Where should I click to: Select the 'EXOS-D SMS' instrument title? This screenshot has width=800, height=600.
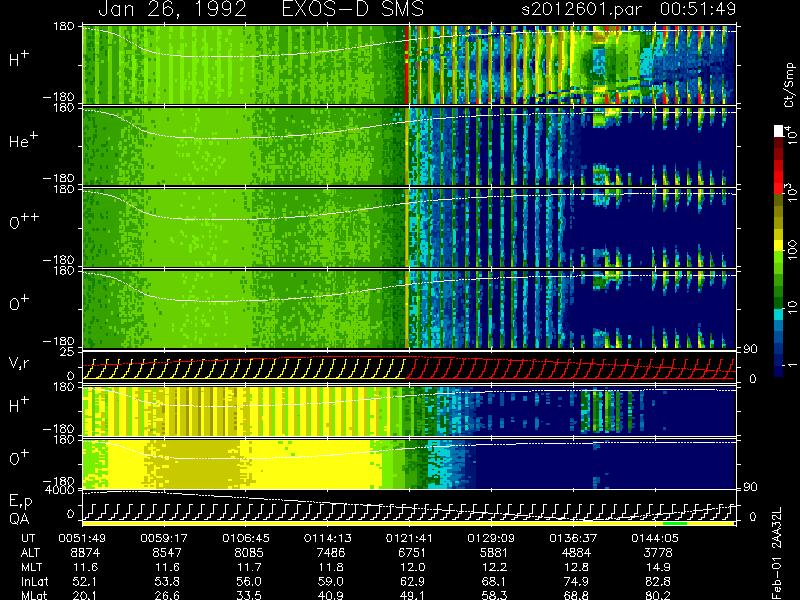(x=353, y=9)
